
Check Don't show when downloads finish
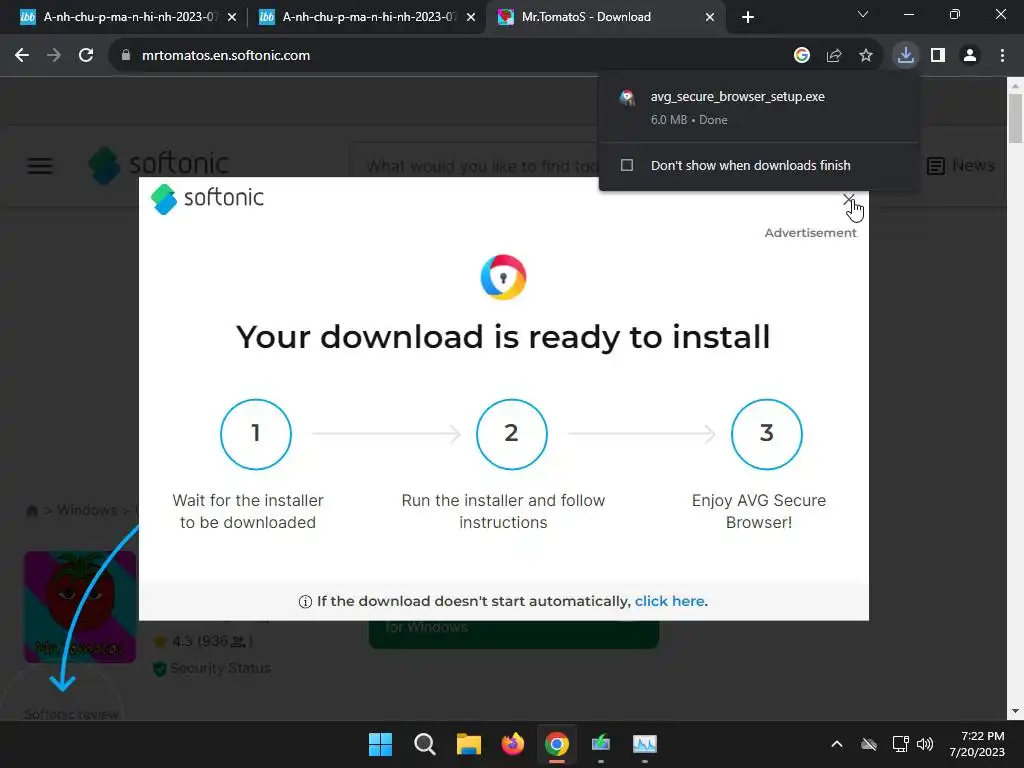(627, 165)
